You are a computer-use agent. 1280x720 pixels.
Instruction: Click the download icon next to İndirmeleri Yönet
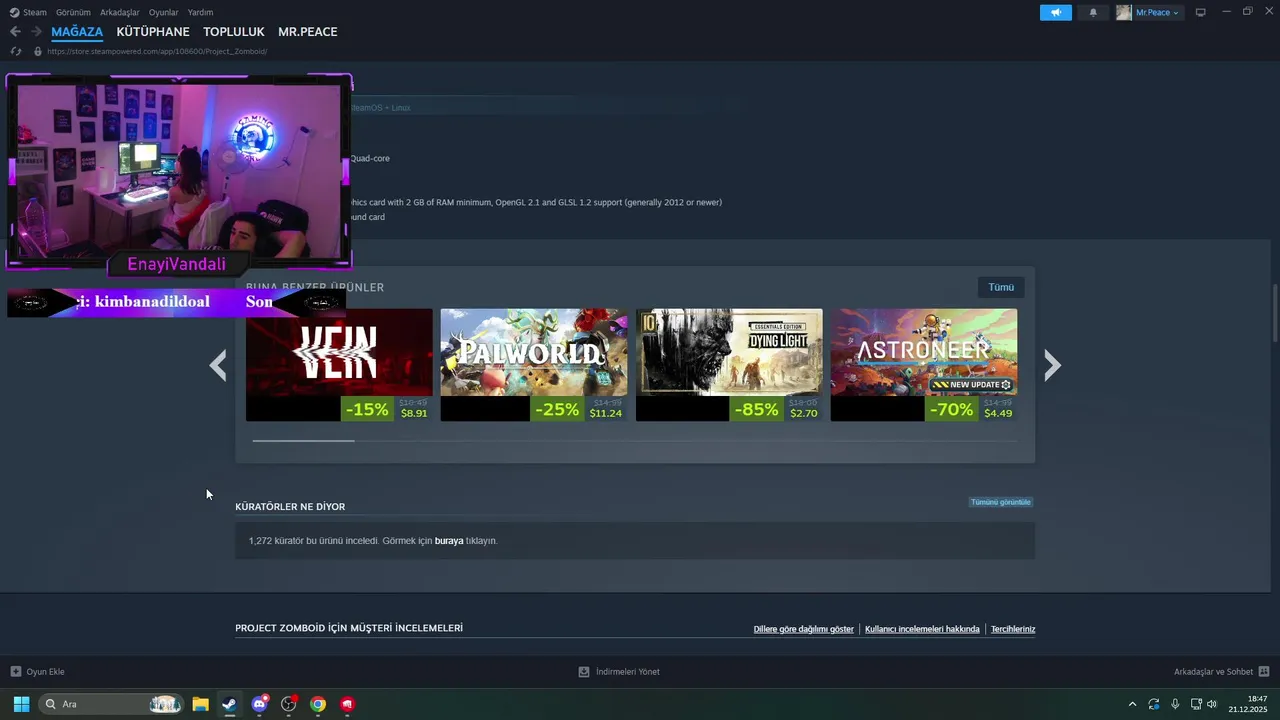click(584, 671)
